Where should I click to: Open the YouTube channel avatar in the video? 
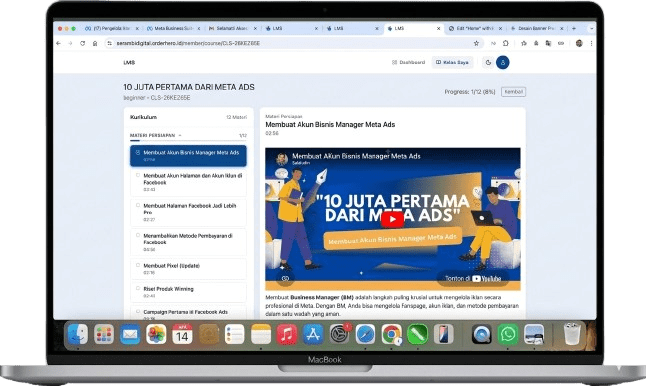click(x=282, y=159)
